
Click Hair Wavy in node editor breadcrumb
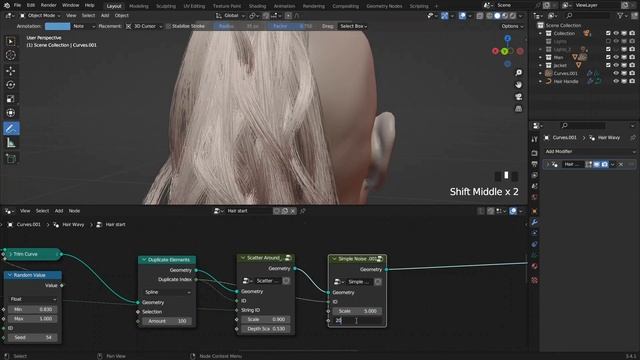tap(73, 224)
